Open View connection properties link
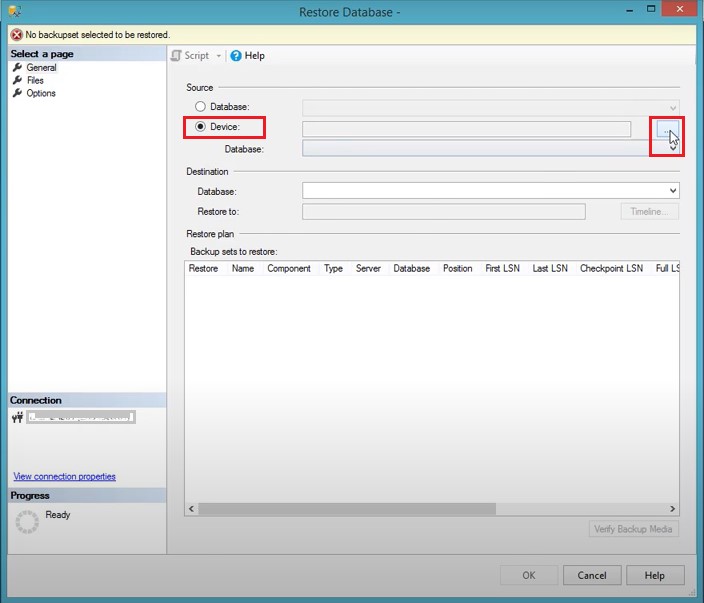The width and height of the screenshot is (704, 603). [64, 477]
